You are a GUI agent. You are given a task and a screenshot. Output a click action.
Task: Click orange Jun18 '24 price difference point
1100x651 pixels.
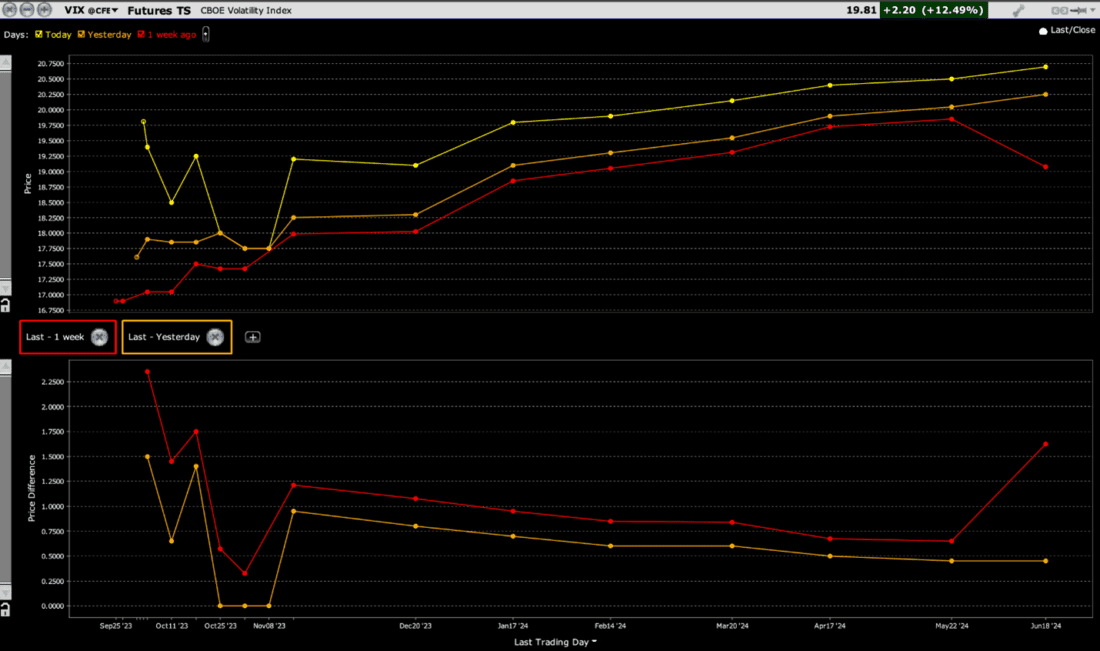click(1046, 561)
